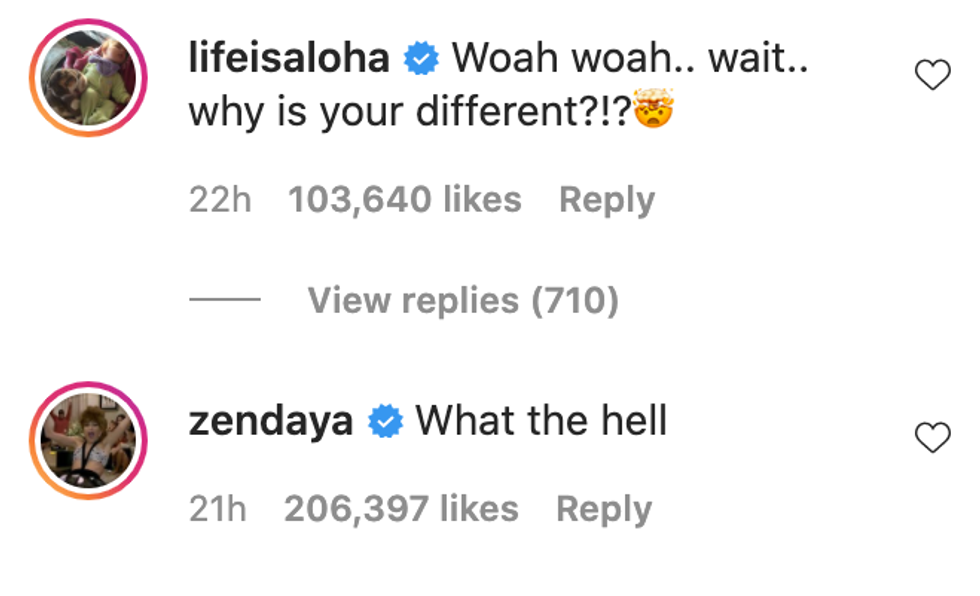Click the exploding head emoji in the comment

coord(655,112)
